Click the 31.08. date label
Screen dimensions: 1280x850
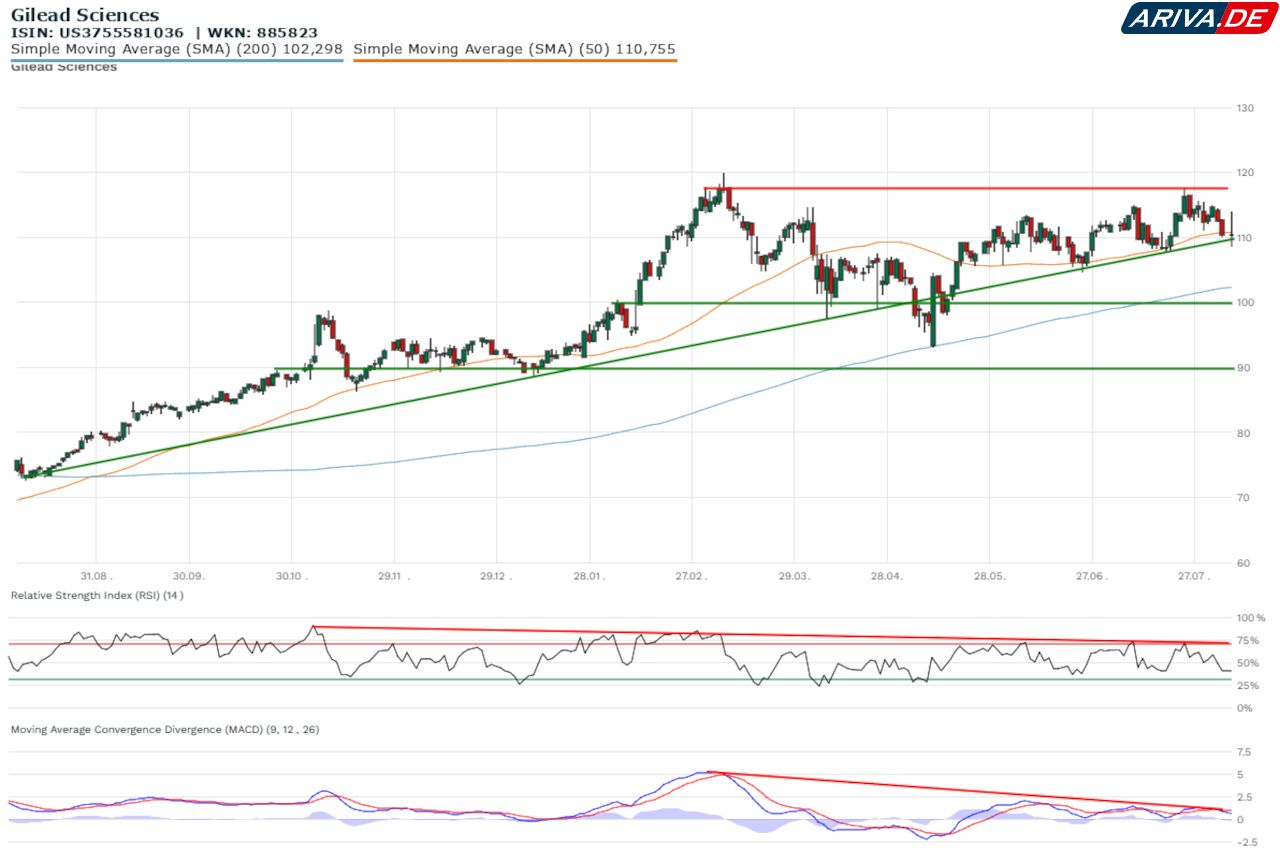pyautogui.click(x=96, y=576)
